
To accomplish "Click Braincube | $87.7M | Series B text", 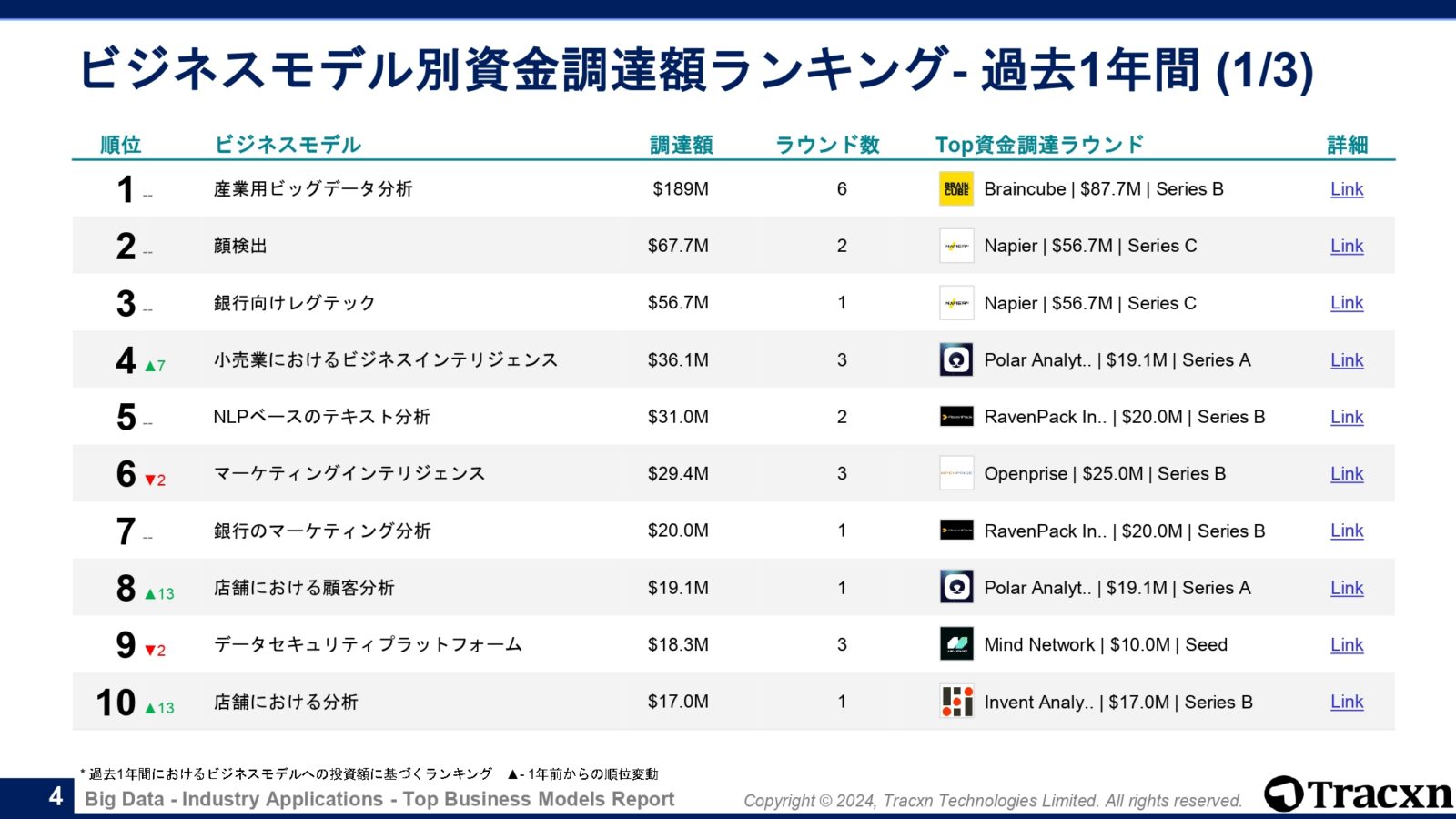I will point(1104,189).
